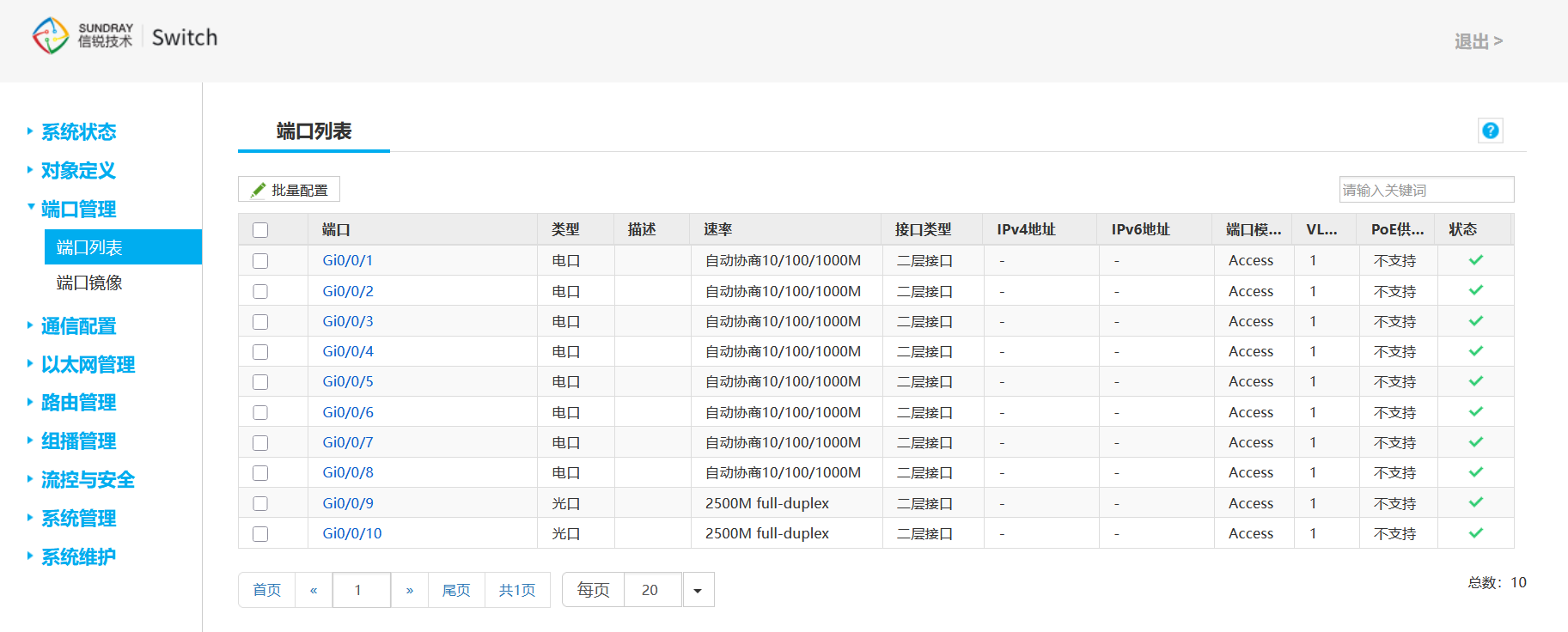The image size is (1568, 632).
Task: Go to next page using » arrow
Action: [410, 590]
